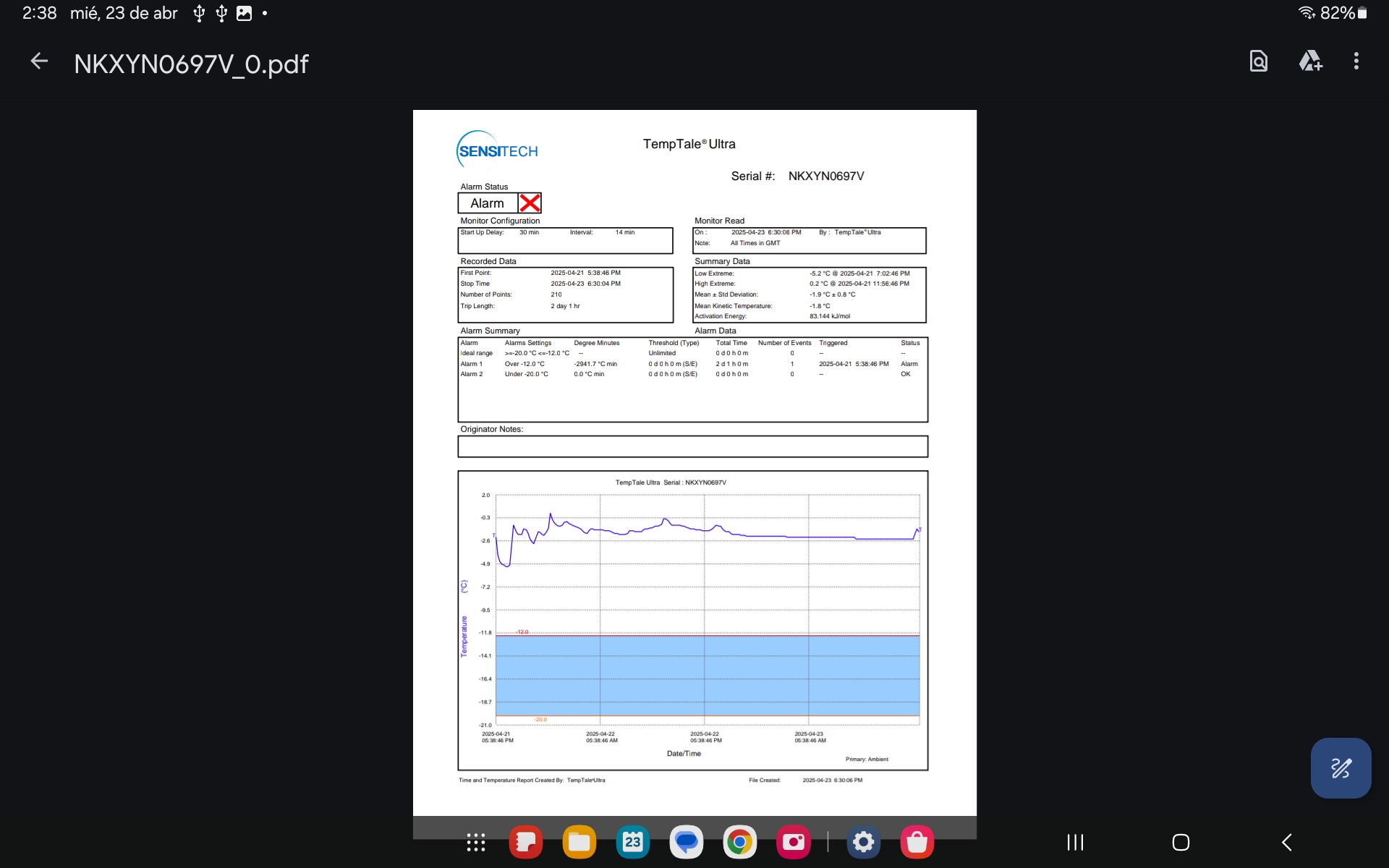The height and width of the screenshot is (868, 1389).
Task: Tap the battery 82% indicator
Action: [x=1343, y=12]
